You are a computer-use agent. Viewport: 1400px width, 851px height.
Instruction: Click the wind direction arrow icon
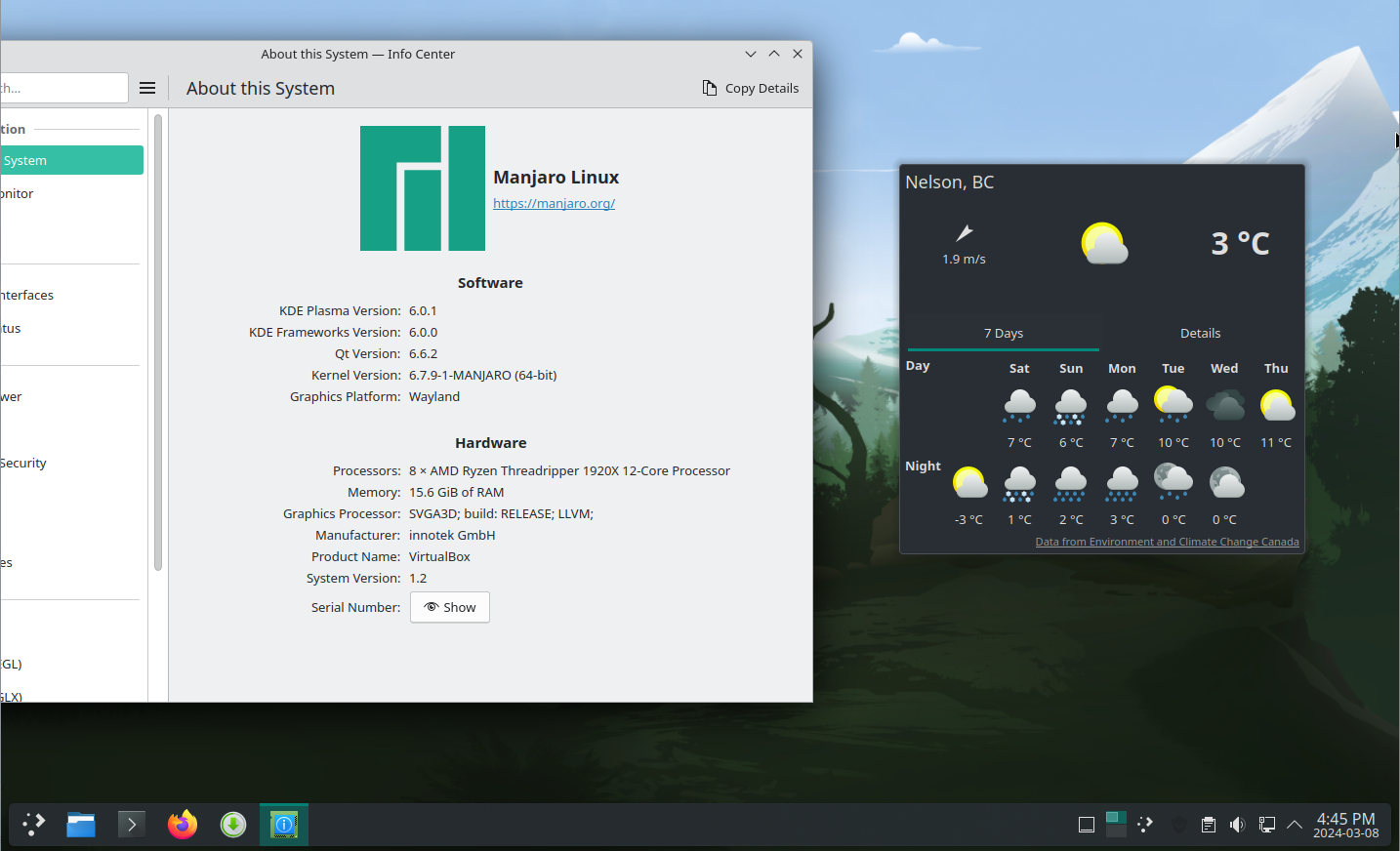tap(964, 232)
